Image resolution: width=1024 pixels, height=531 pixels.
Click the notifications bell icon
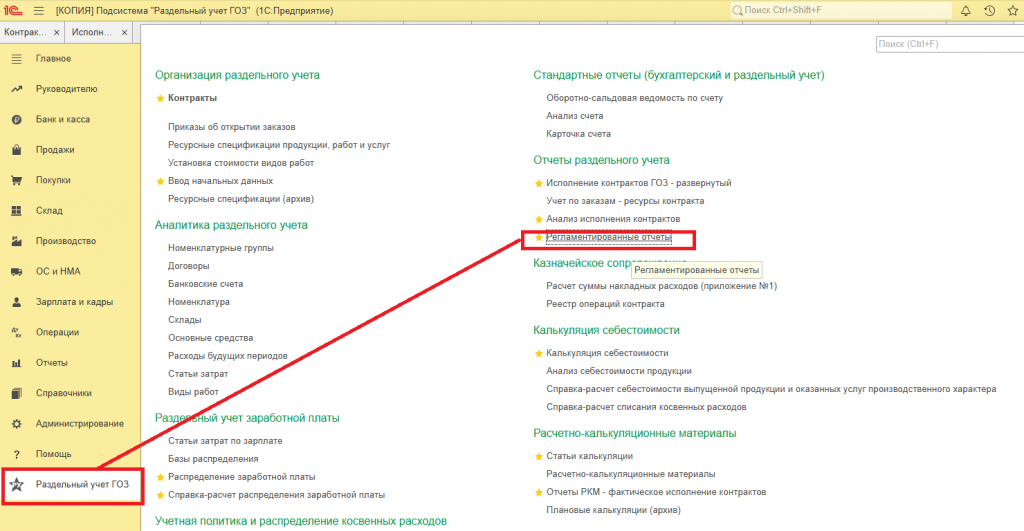tap(966, 10)
